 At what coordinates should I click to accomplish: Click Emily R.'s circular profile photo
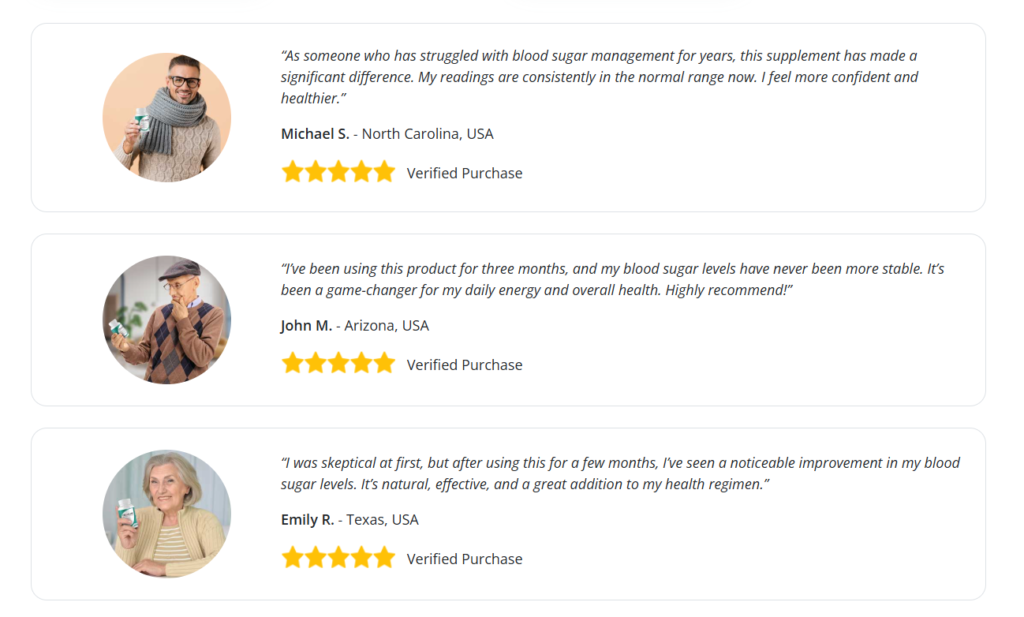coord(167,513)
